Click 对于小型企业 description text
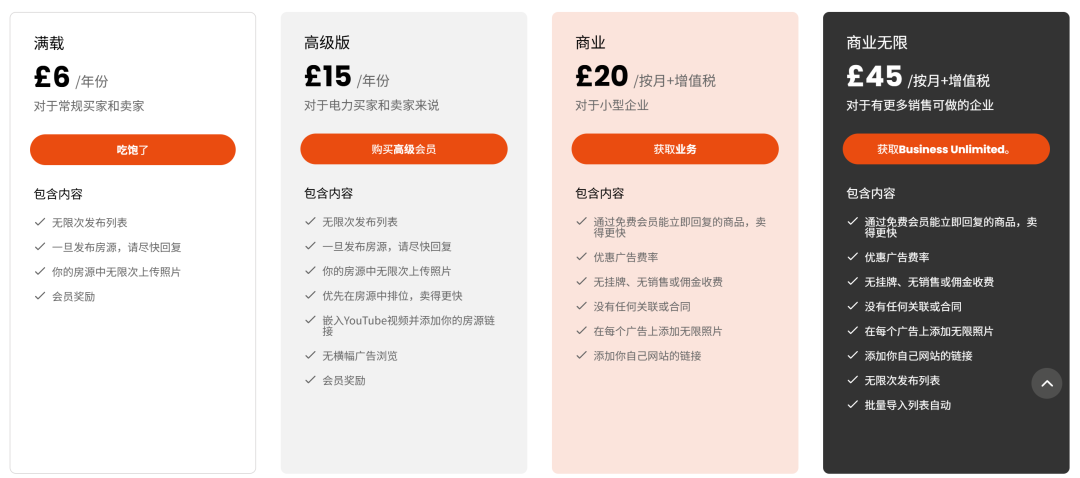Screen dimensions: 1080x478 pos(612,105)
